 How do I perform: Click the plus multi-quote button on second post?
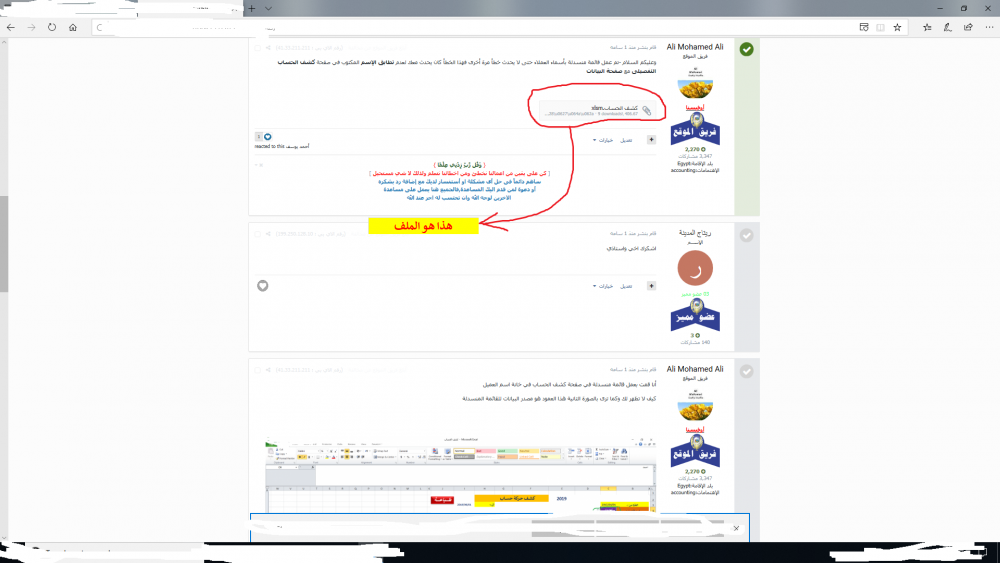tap(651, 286)
